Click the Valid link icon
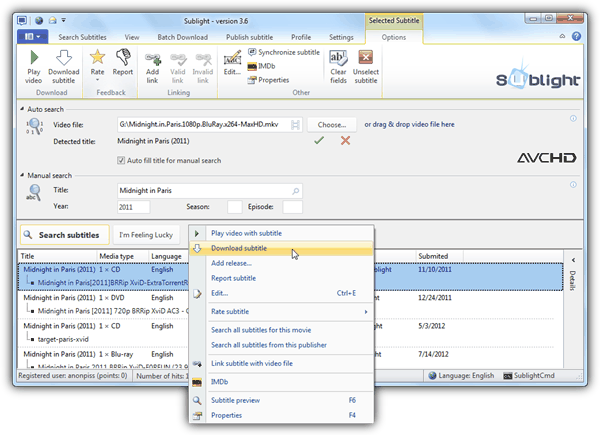Screen dimensions: 600x435 pos(178,59)
